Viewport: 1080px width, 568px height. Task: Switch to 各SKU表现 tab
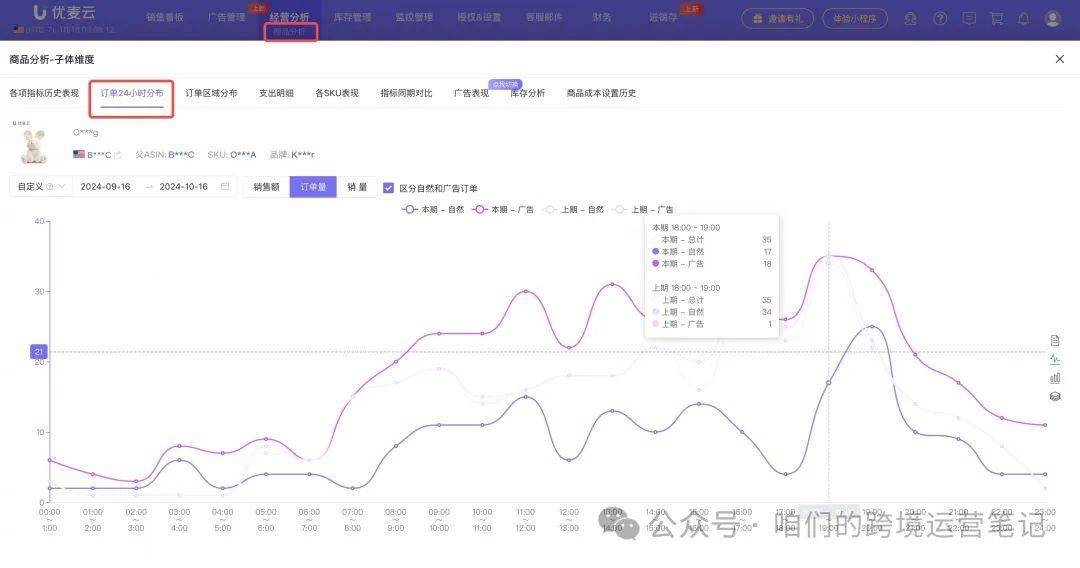click(x=337, y=93)
